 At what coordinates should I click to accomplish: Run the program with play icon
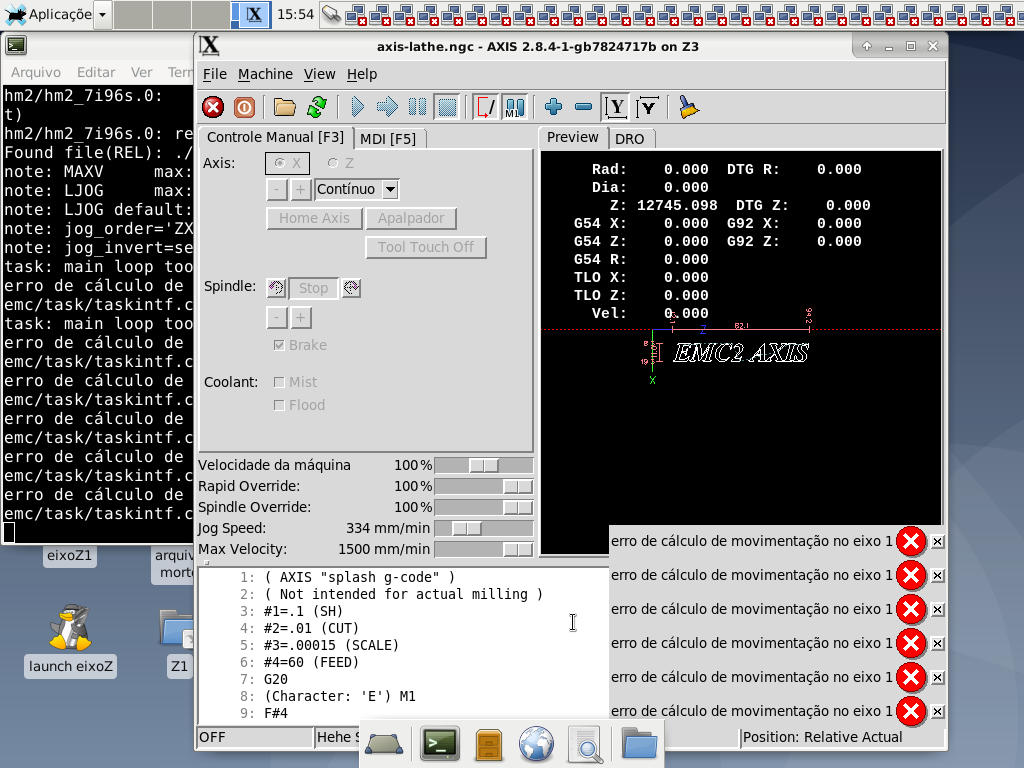pos(357,107)
